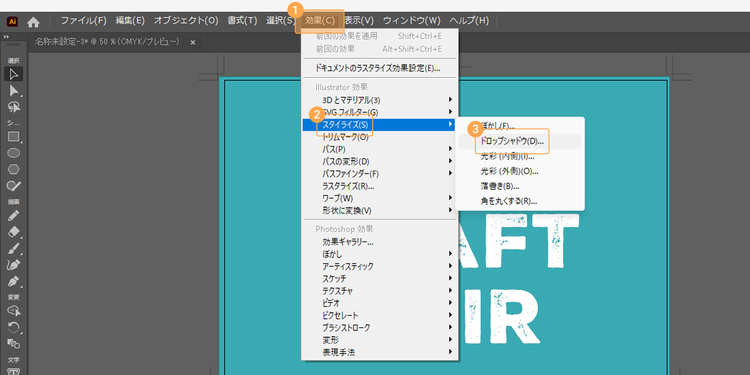This screenshot has width=750, height=375.
Task: Choose ラスタライズ(R)... effect
Action: (x=380, y=186)
